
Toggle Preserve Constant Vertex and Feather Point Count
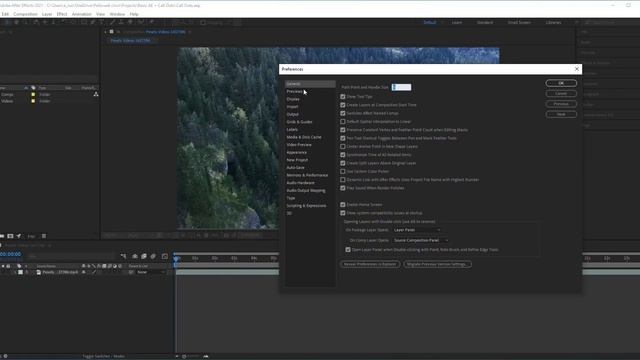343,130
